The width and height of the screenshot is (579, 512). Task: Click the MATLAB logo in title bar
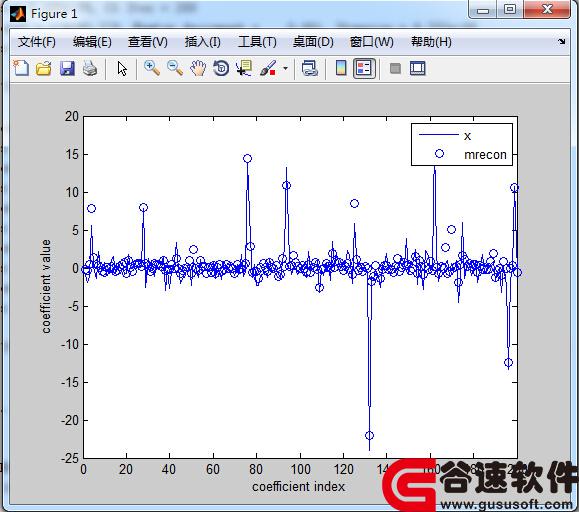(18, 14)
